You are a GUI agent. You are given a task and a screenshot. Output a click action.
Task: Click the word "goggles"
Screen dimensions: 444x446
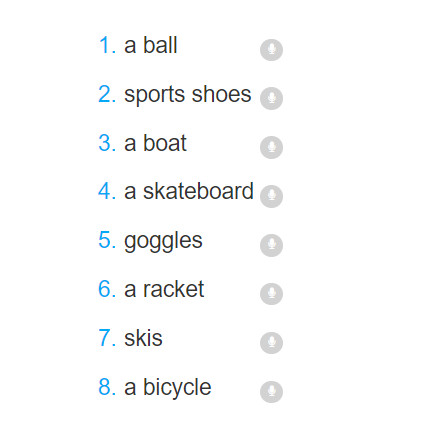[x=163, y=242]
